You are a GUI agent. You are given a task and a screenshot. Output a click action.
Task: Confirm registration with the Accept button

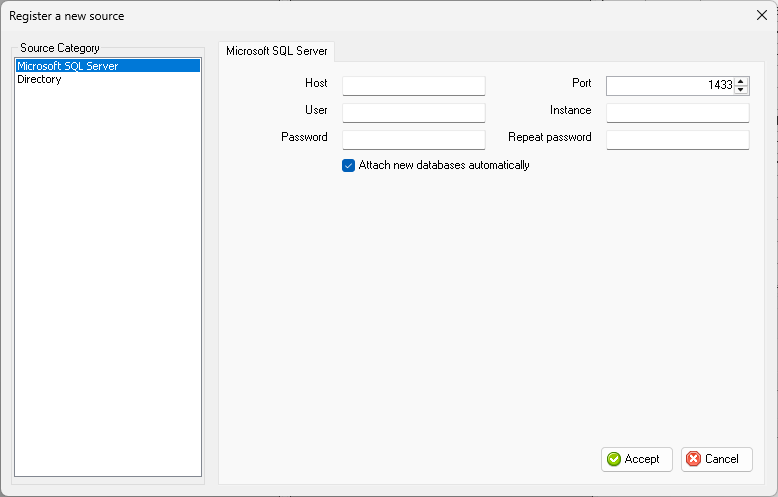coord(637,459)
